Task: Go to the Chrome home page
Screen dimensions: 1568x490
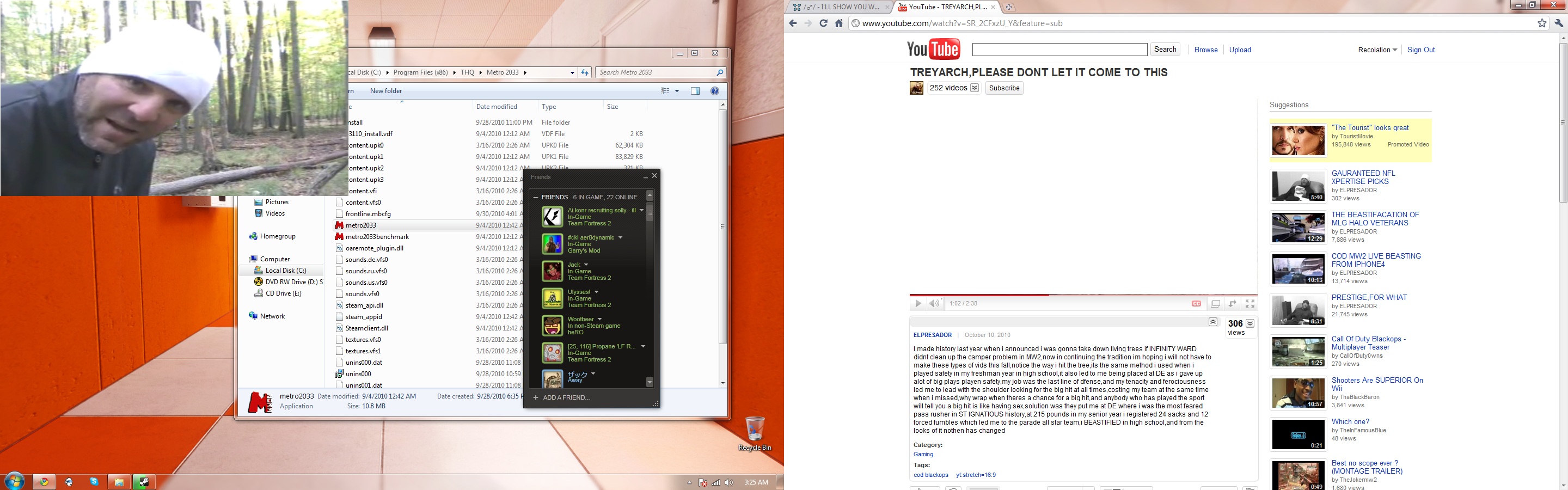Action: [x=839, y=23]
